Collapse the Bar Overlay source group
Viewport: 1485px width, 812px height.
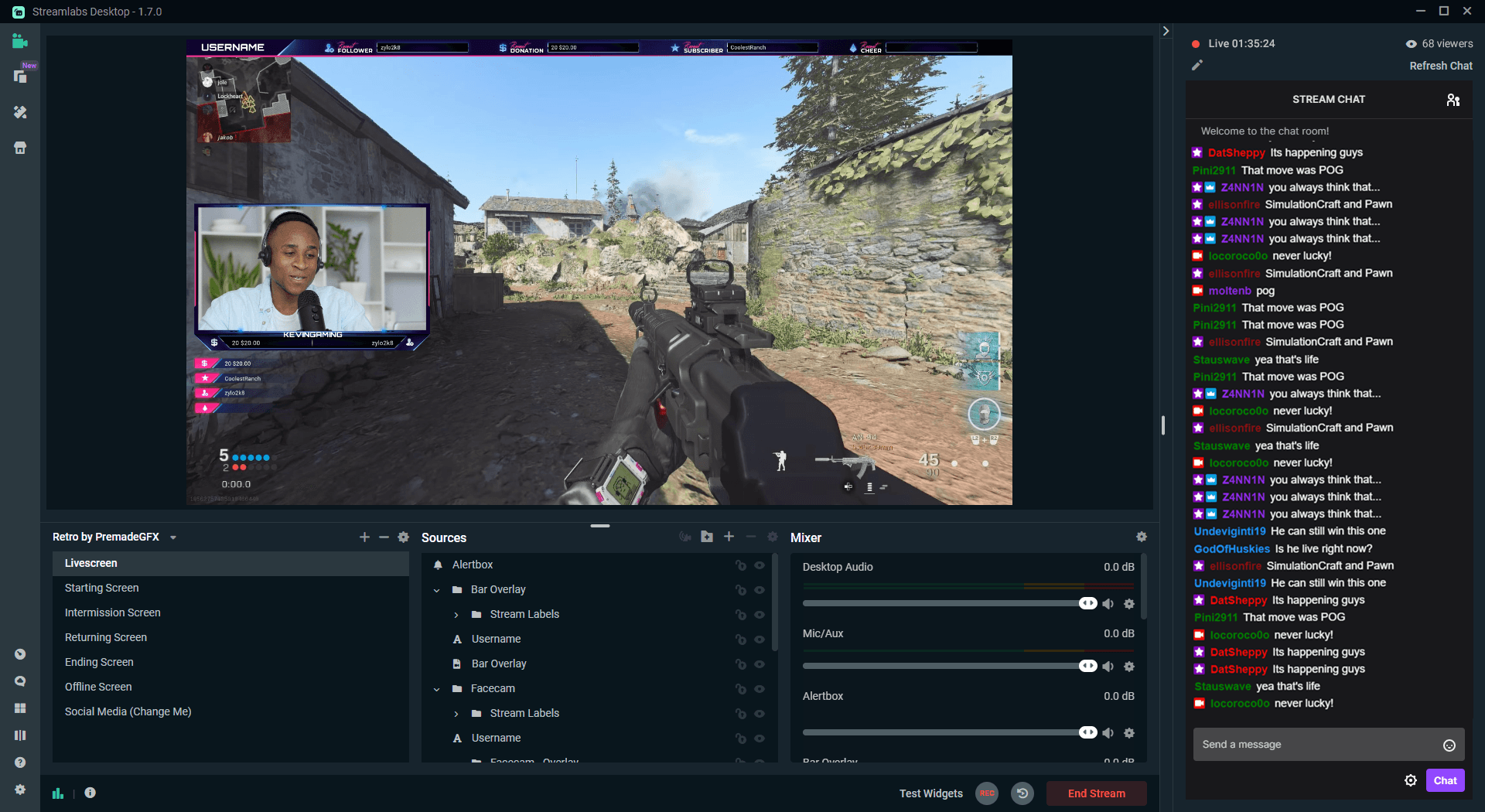pos(437,589)
